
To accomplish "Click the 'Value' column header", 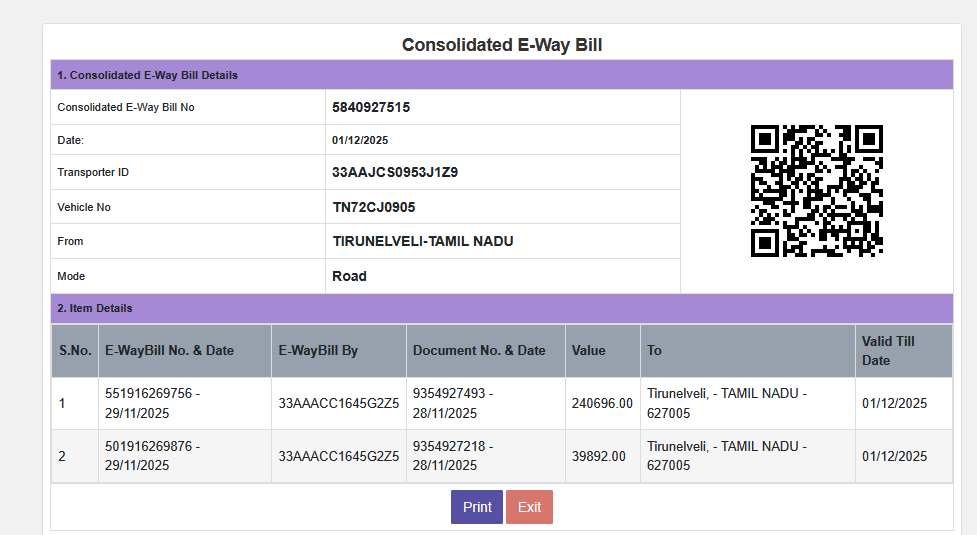I will coord(588,351).
